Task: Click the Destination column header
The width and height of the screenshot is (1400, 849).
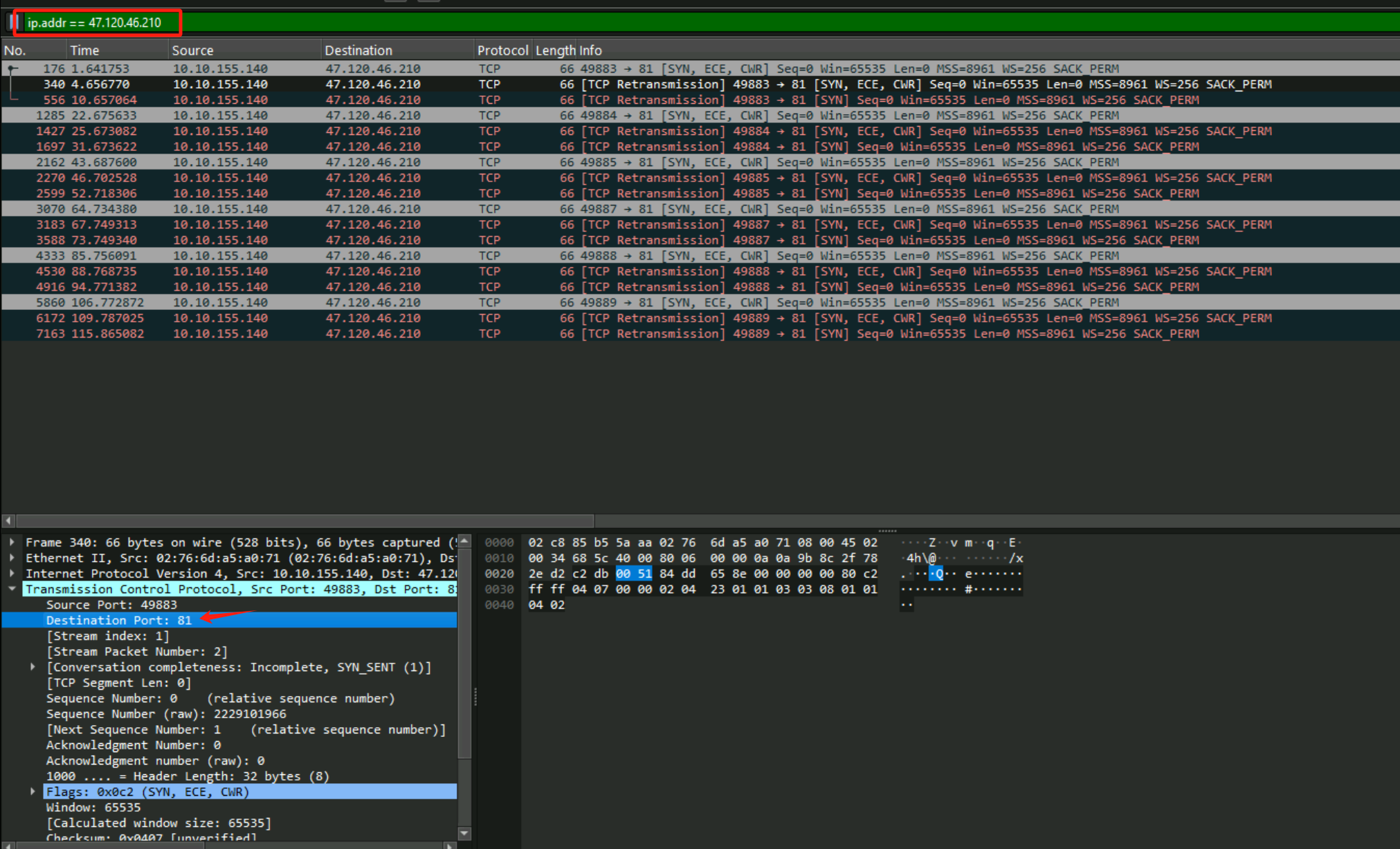Action: click(x=358, y=51)
